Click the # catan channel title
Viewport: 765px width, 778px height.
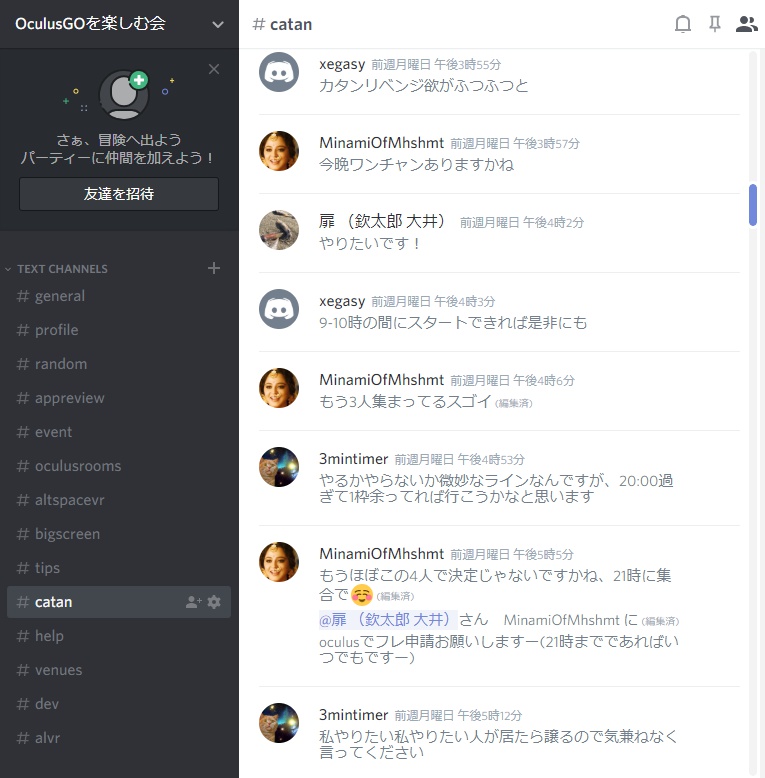[282, 24]
